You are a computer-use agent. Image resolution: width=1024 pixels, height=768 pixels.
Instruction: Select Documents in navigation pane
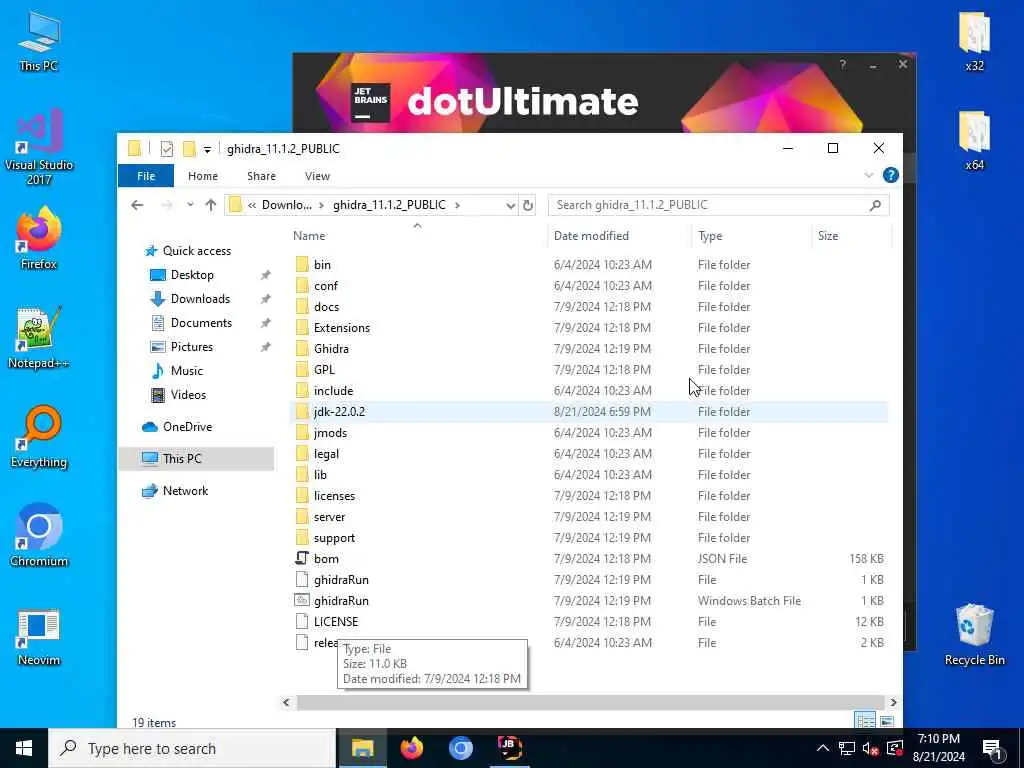pyautogui.click(x=201, y=323)
